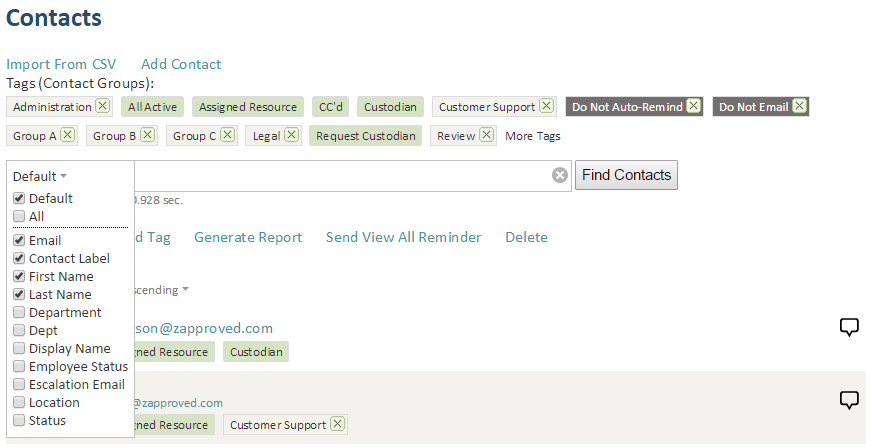This screenshot has width=872, height=448.
Task: Remove the Do Not Email tag
Action: 799,106
